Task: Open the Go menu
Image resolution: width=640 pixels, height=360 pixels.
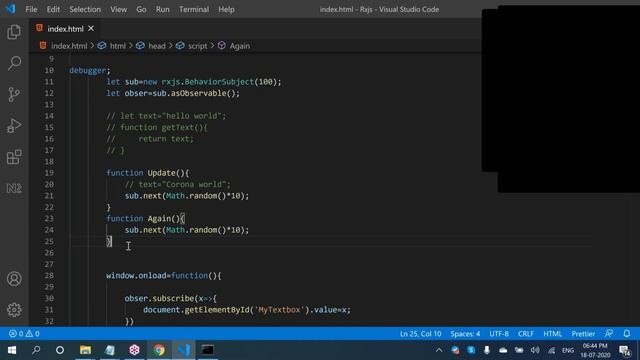Action: [141, 9]
